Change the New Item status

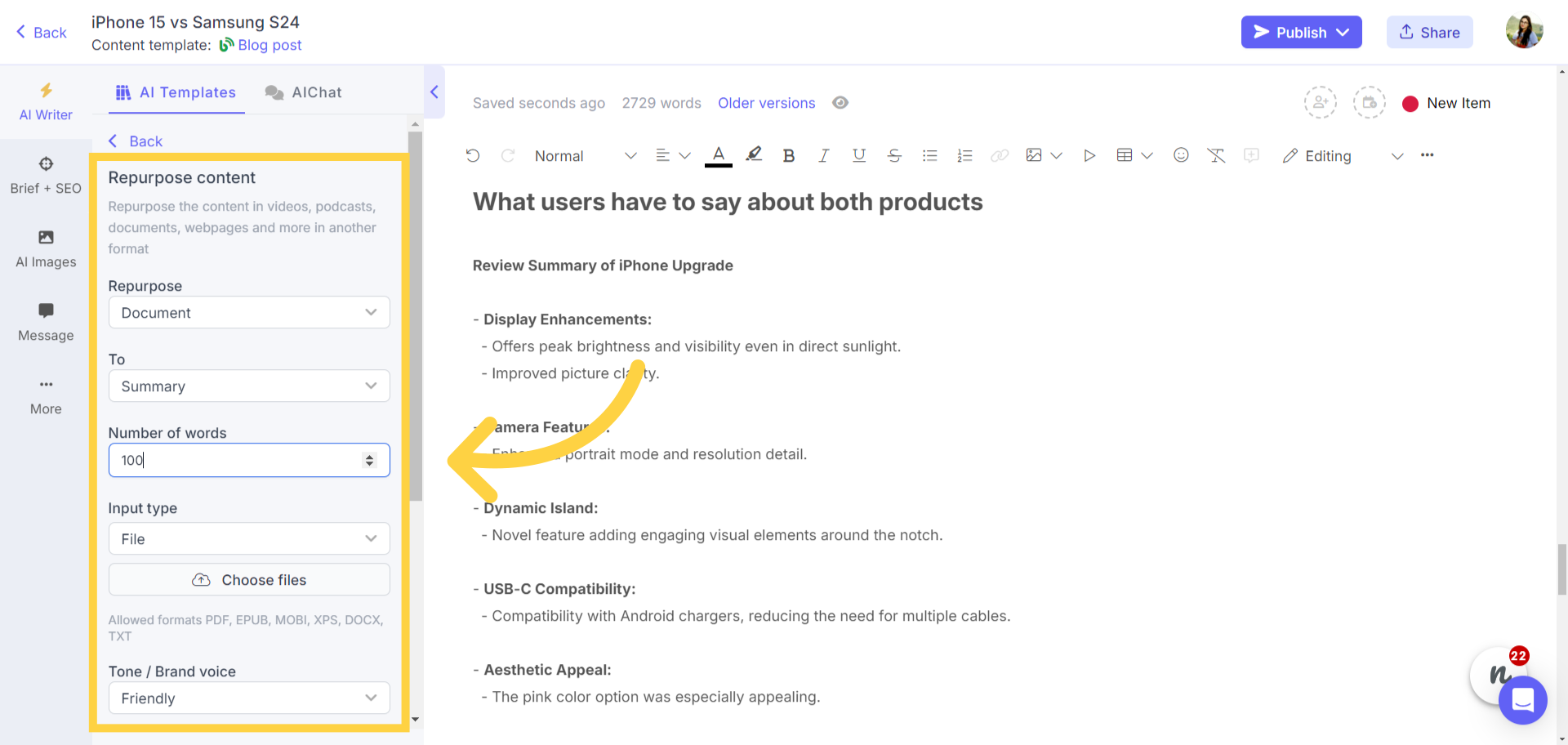coord(1446,103)
